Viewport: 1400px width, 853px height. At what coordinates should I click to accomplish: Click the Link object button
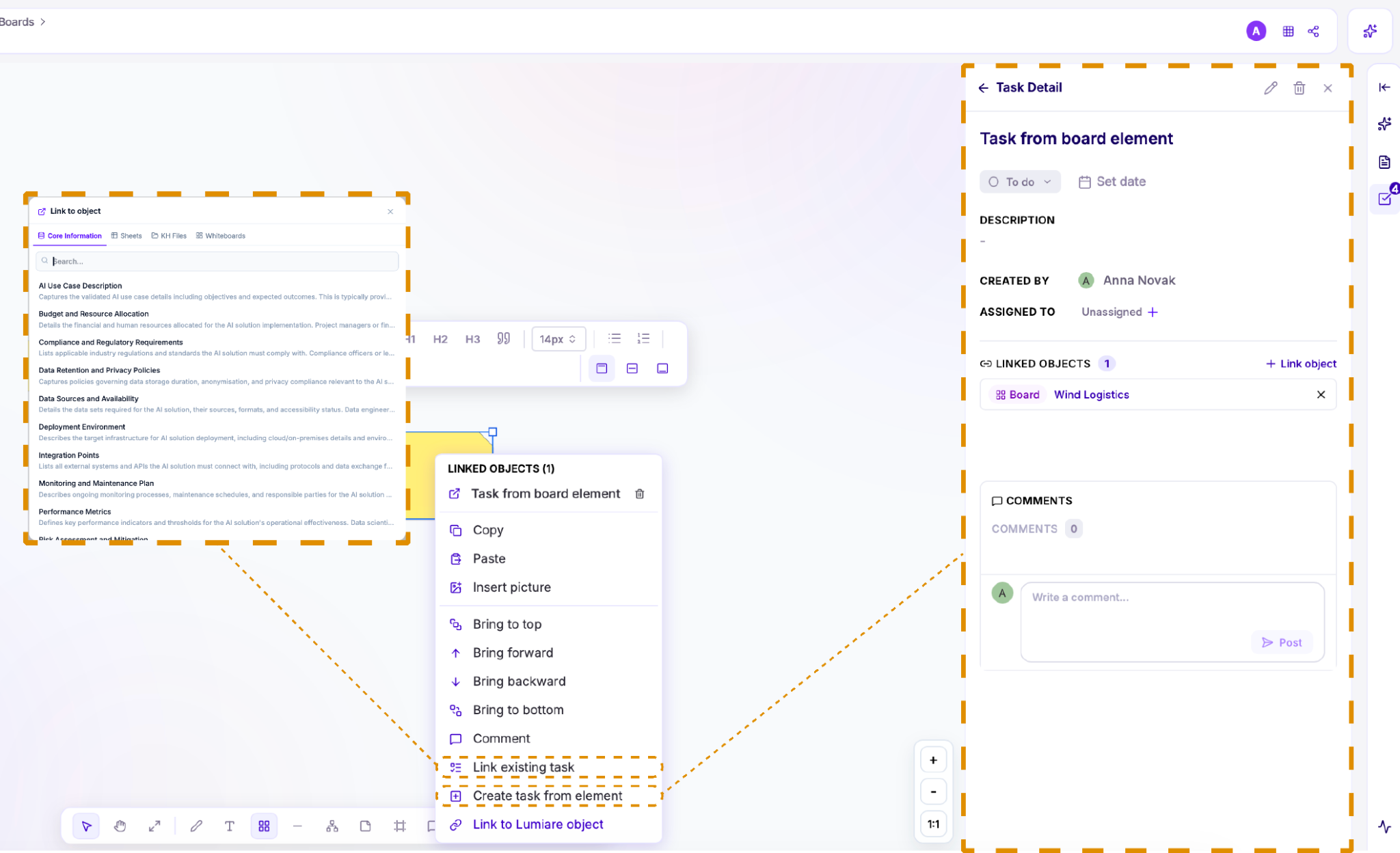(1301, 364)
